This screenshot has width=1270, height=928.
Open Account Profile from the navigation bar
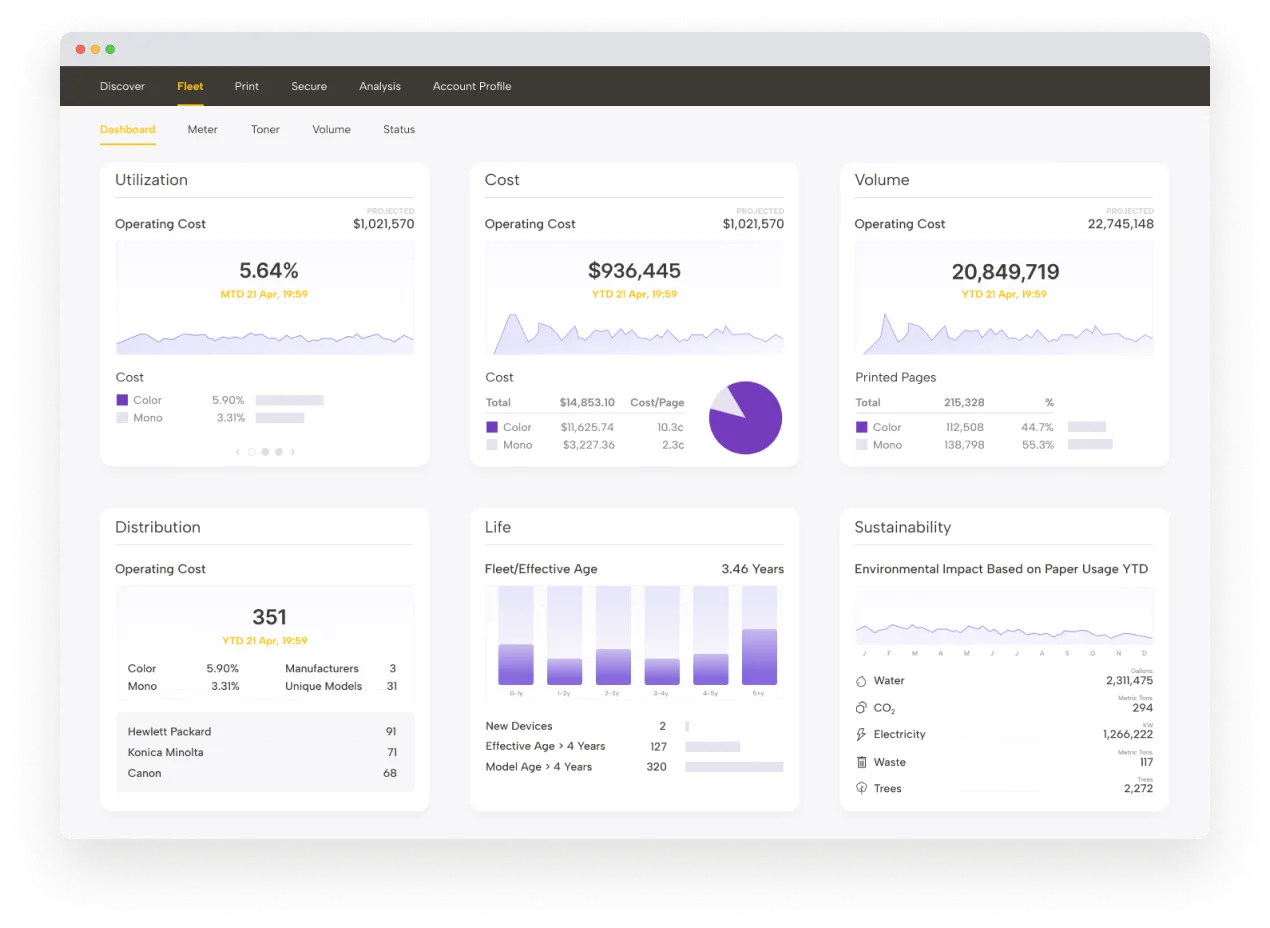pos(471,86)
